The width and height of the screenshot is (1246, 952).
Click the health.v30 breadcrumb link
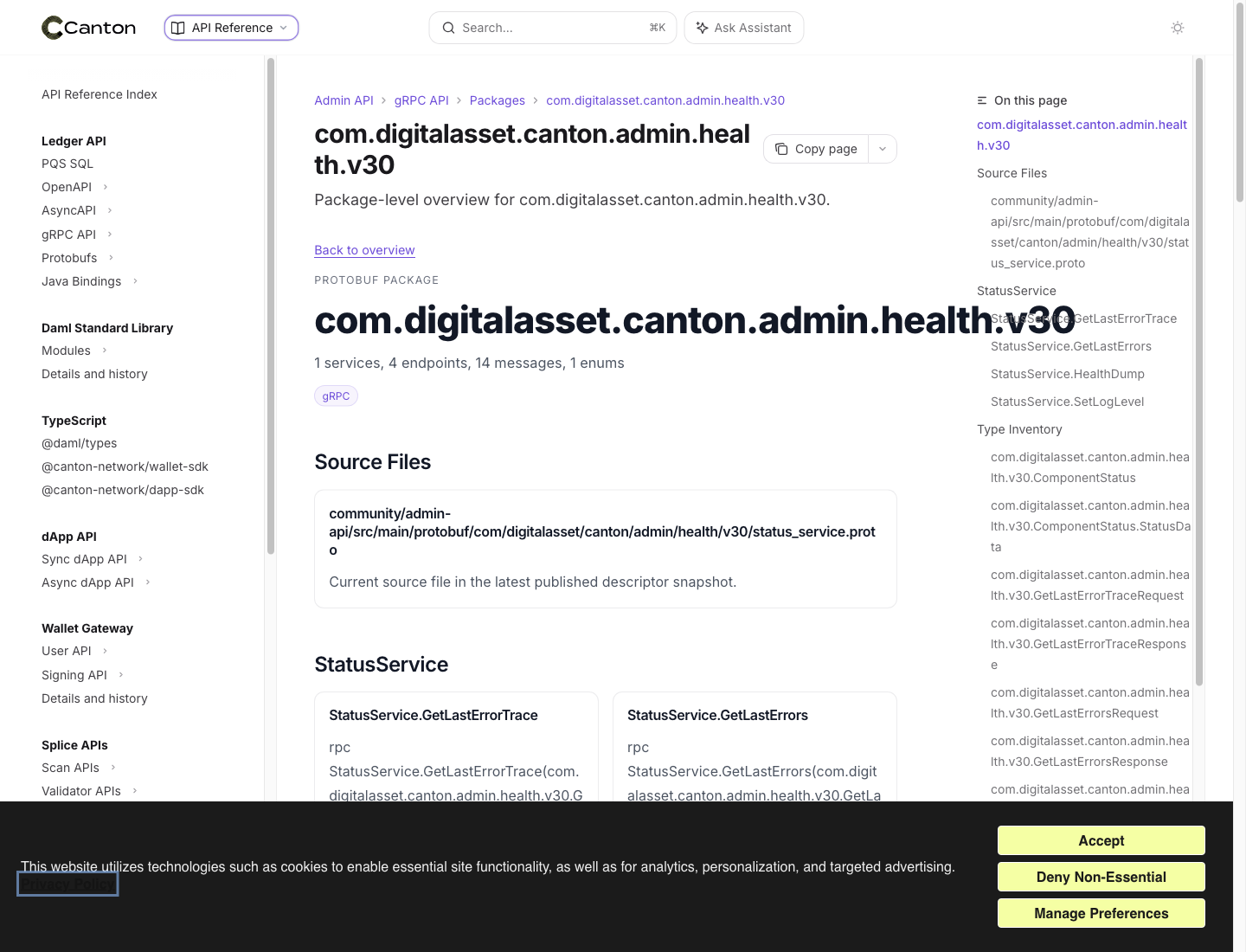(665, 100)
